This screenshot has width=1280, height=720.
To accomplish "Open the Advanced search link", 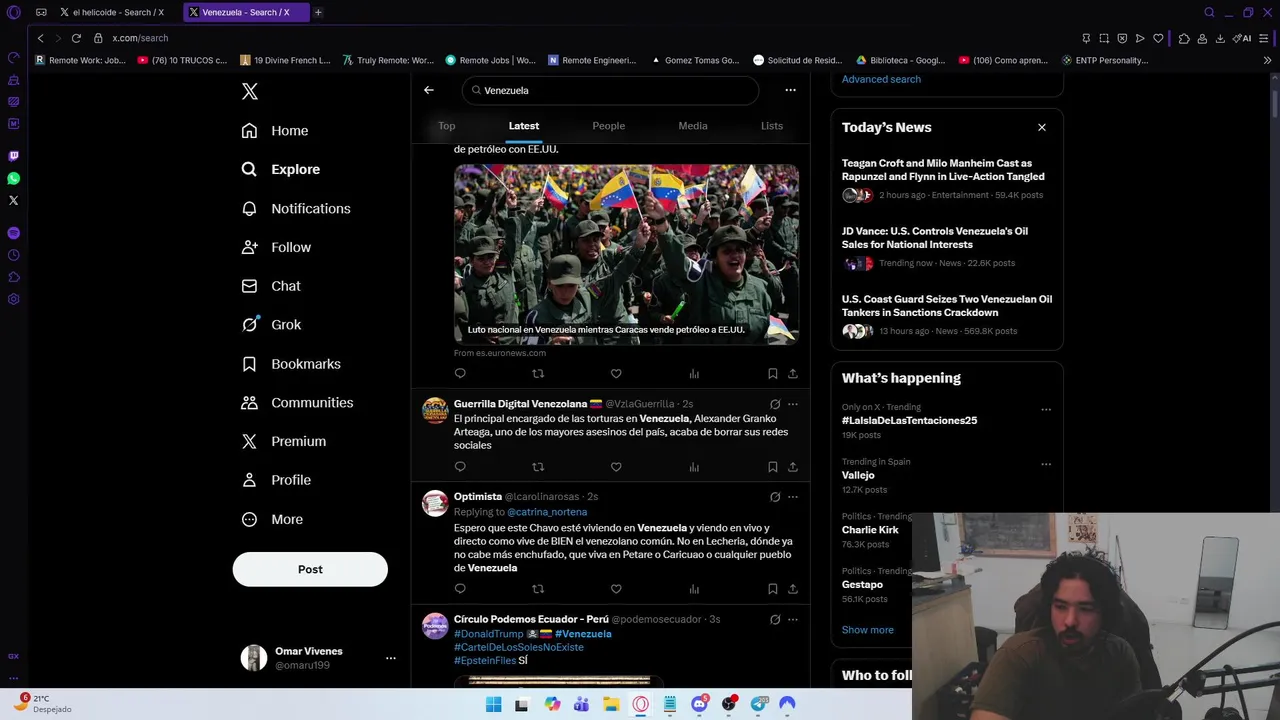I will (x=881, y=79).
